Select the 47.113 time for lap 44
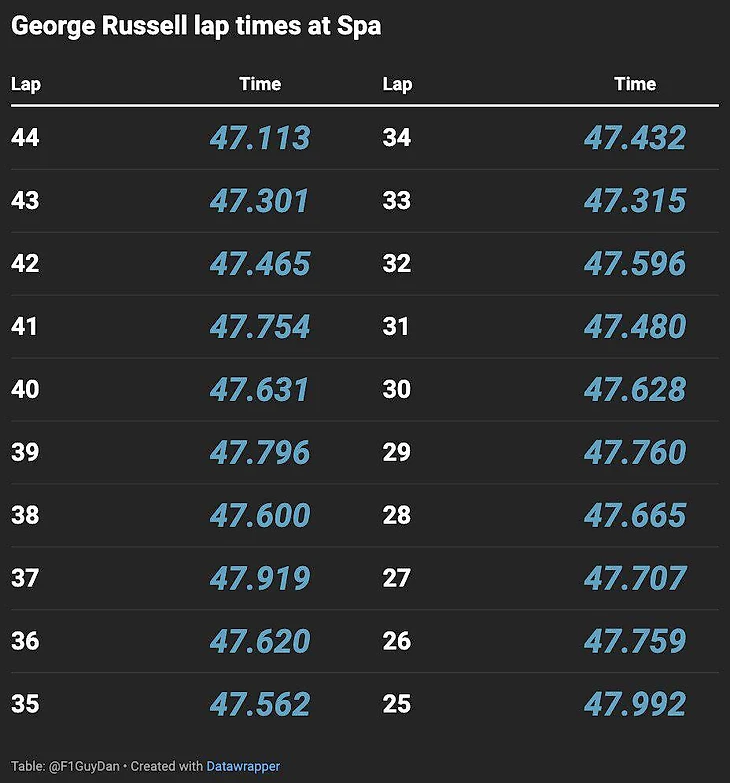 pos(260,138)
